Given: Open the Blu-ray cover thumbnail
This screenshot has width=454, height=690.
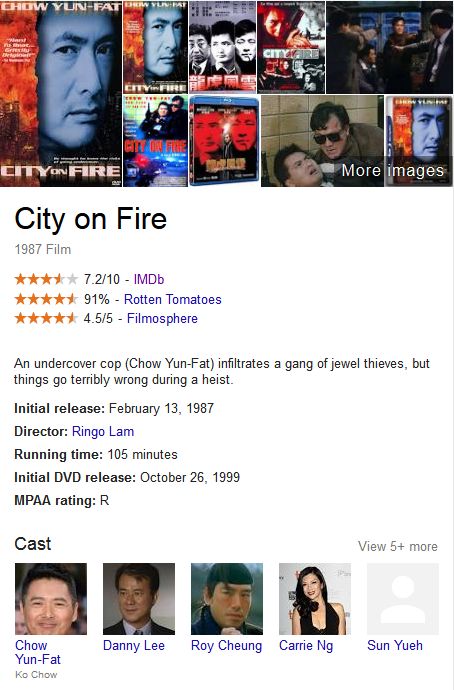Looking at the screenshot, I should [224, 141].
